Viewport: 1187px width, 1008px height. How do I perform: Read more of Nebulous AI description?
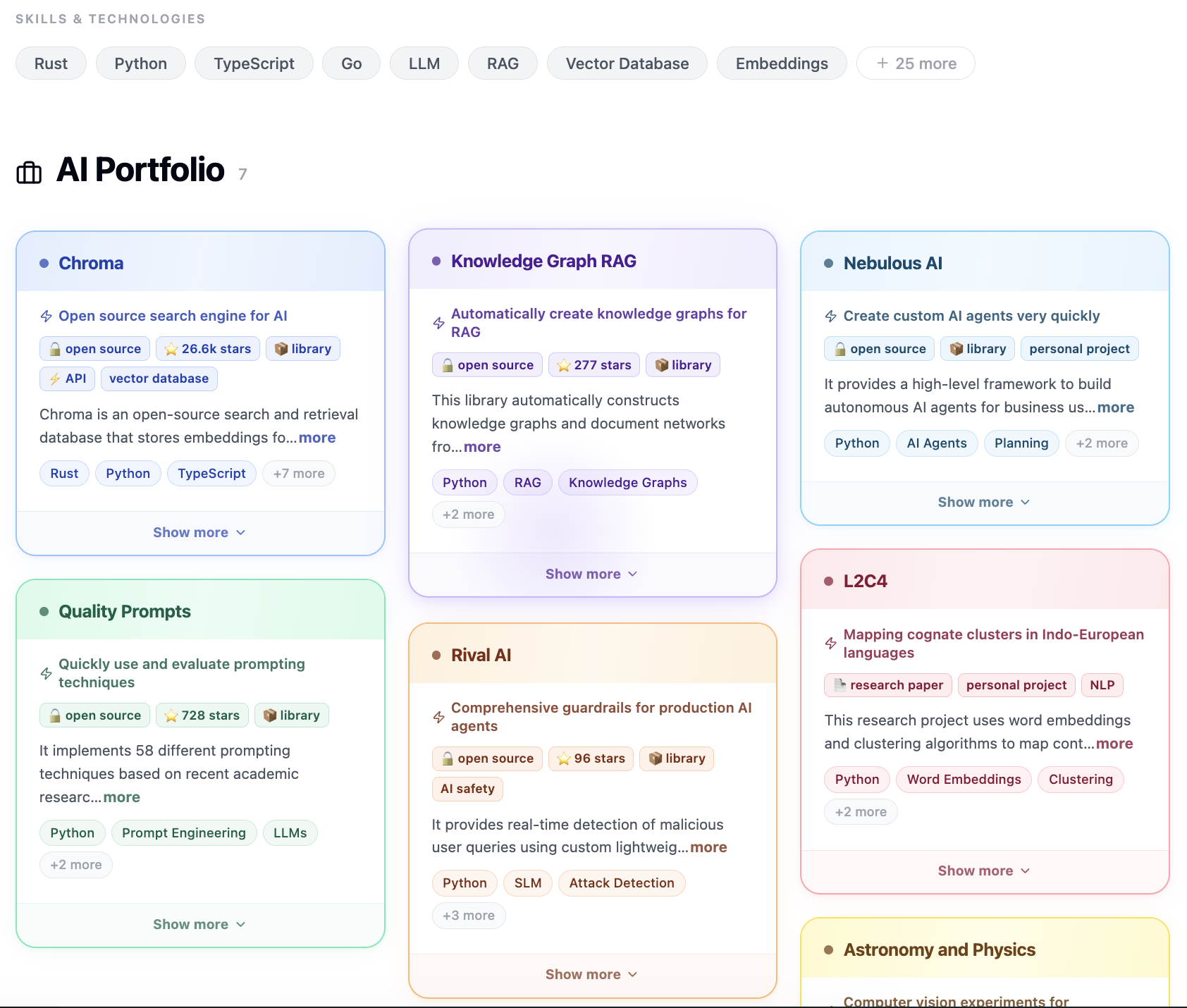pos(1115,407)
